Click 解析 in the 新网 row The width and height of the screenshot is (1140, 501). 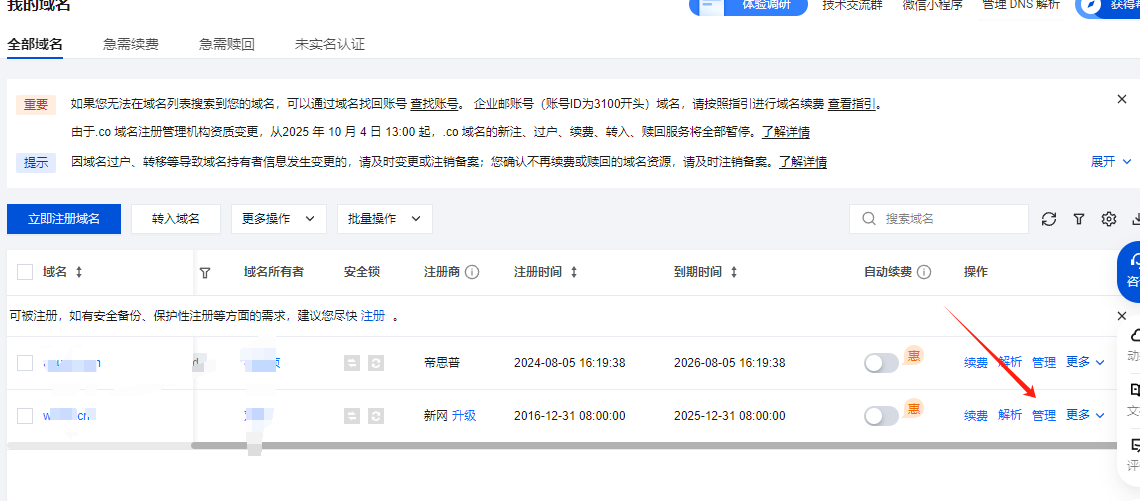(1010, 416)
